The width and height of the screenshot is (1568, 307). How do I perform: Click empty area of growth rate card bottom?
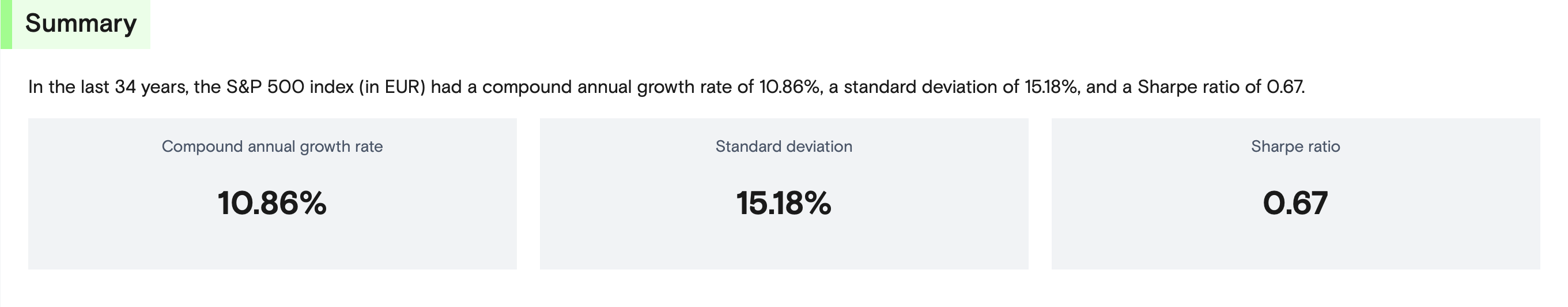coord(272,250)
